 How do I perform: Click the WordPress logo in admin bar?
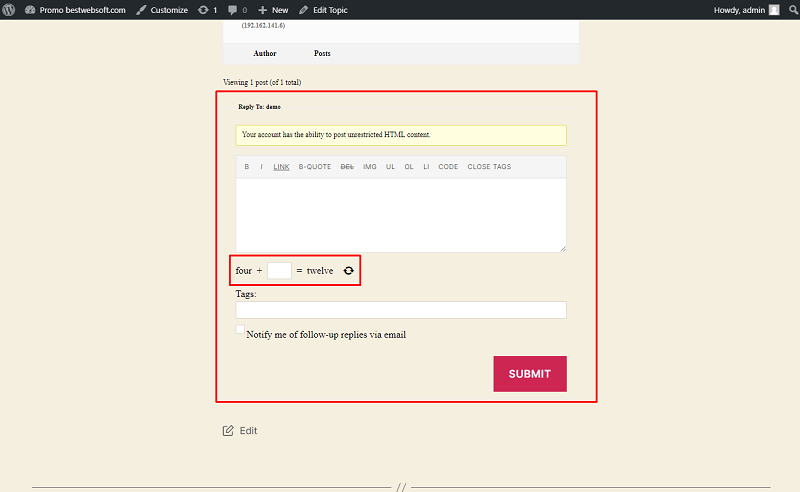click(9, 10)
